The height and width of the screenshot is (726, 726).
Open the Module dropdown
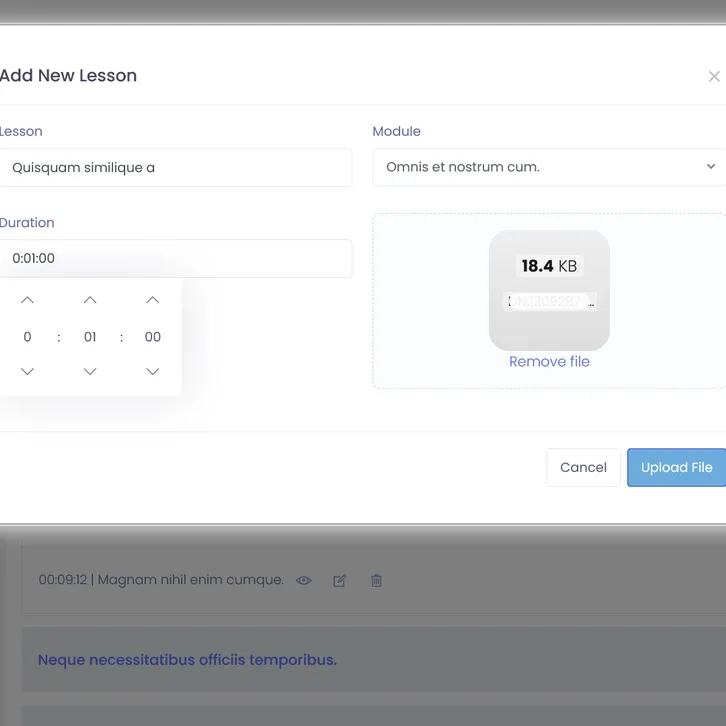click(x=549, y=167)
